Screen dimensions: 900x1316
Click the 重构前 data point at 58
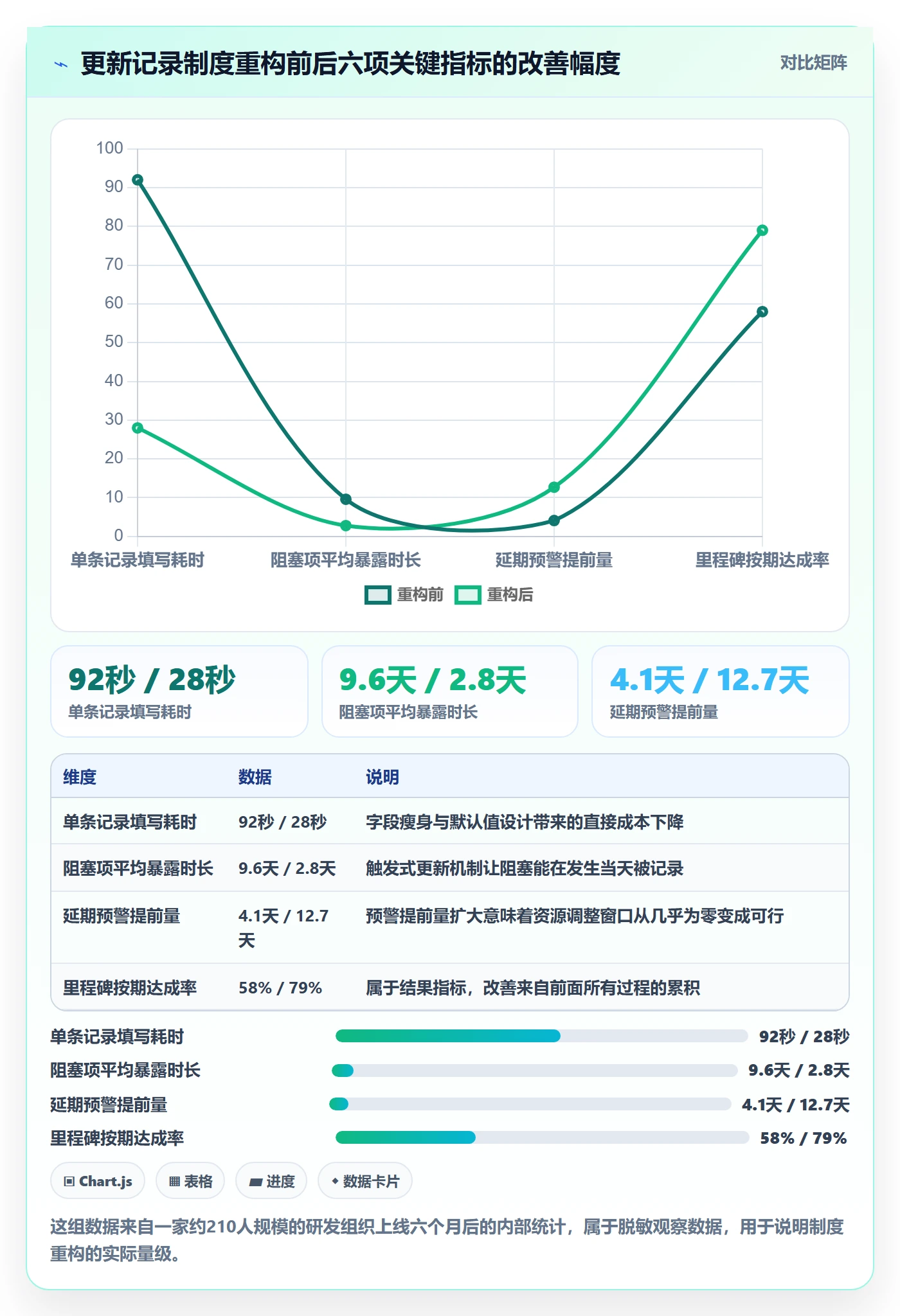pyautogui.click(x=762, y=312)
